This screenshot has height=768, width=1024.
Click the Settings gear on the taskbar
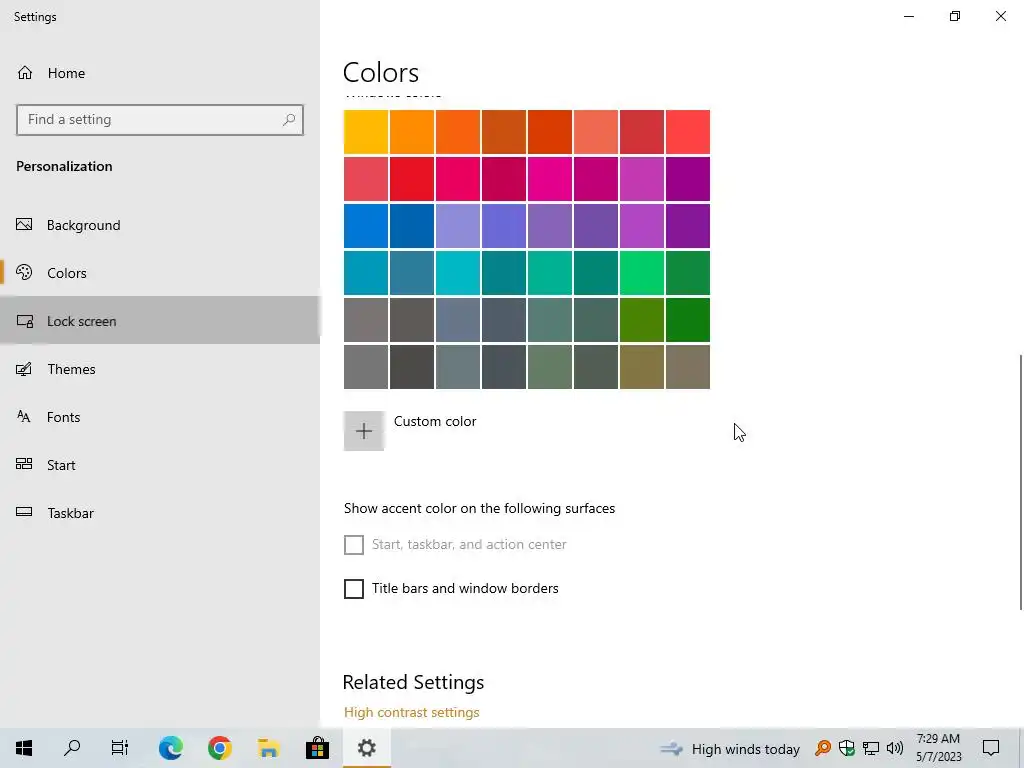point(366,748)
